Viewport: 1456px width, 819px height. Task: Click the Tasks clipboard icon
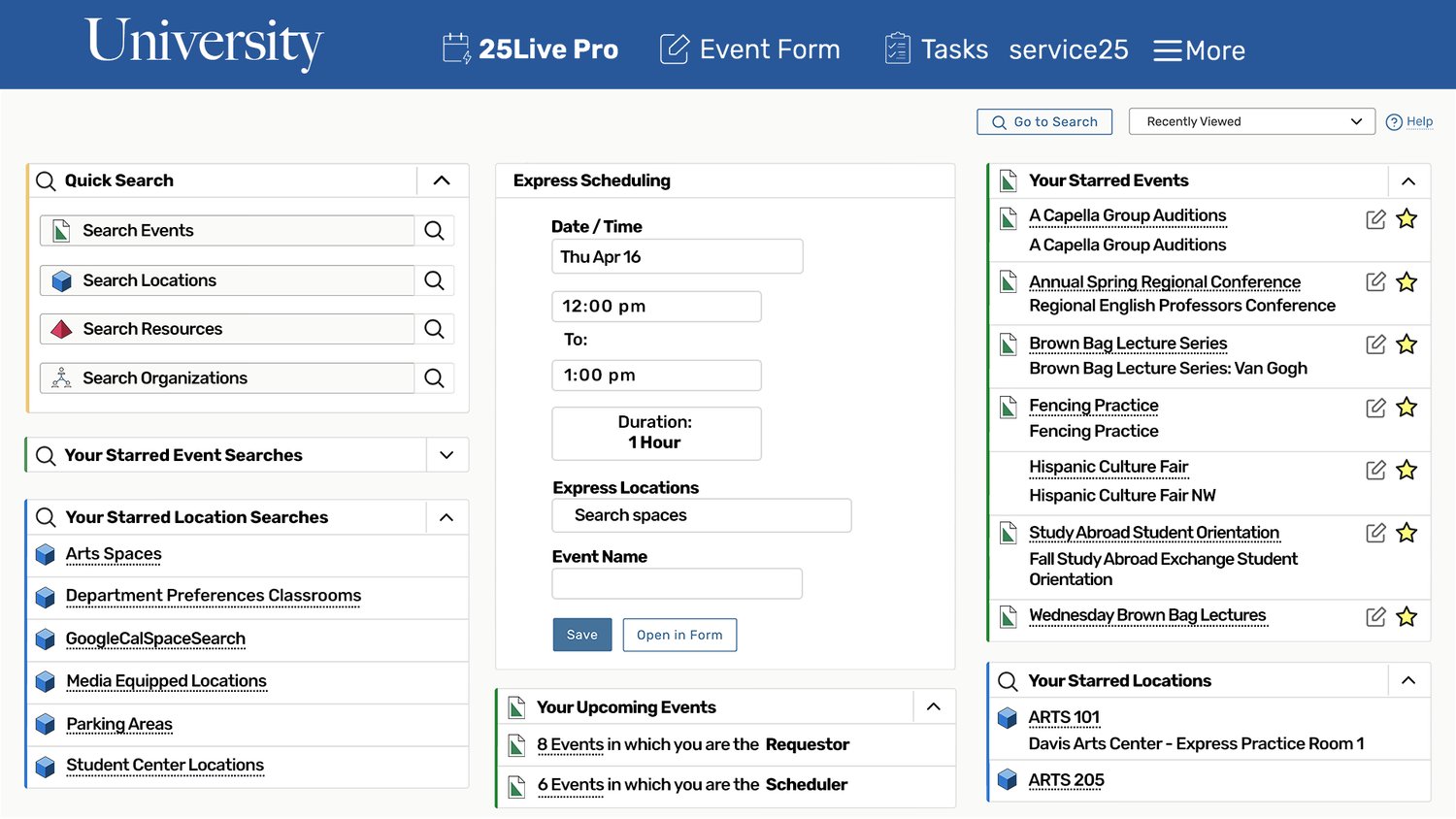(895, 47)
